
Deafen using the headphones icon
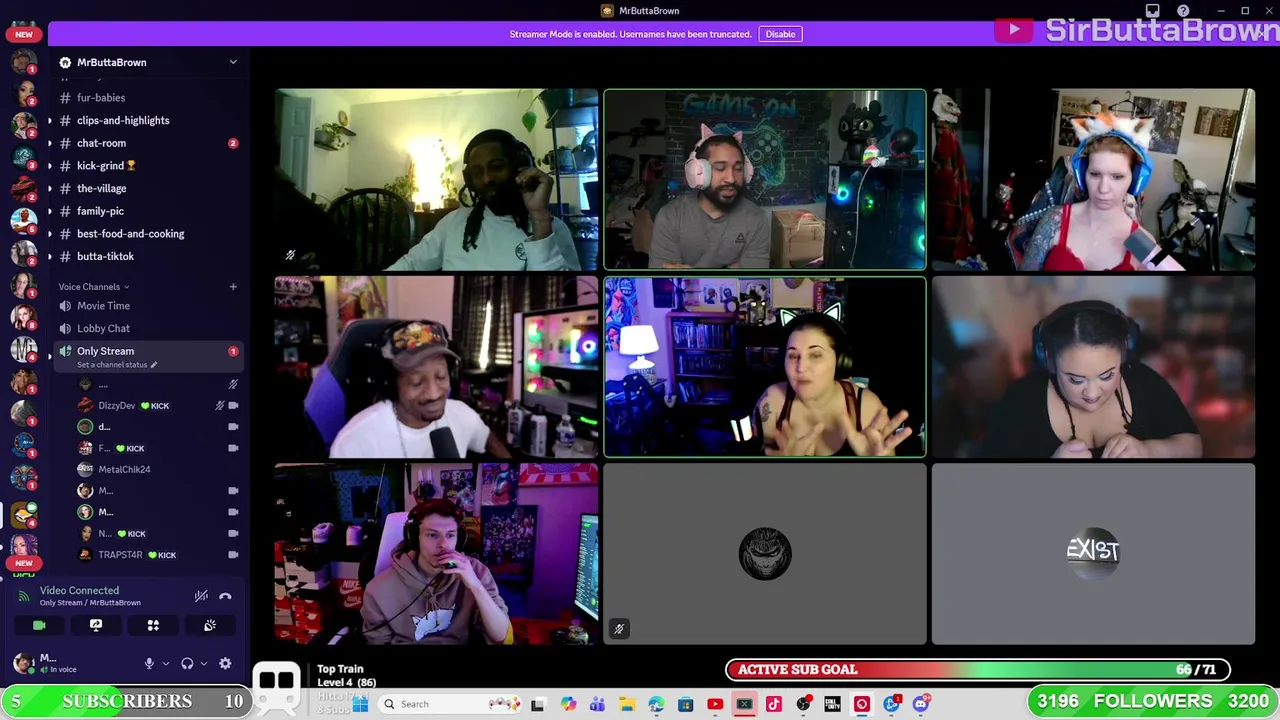click(187, 663)
